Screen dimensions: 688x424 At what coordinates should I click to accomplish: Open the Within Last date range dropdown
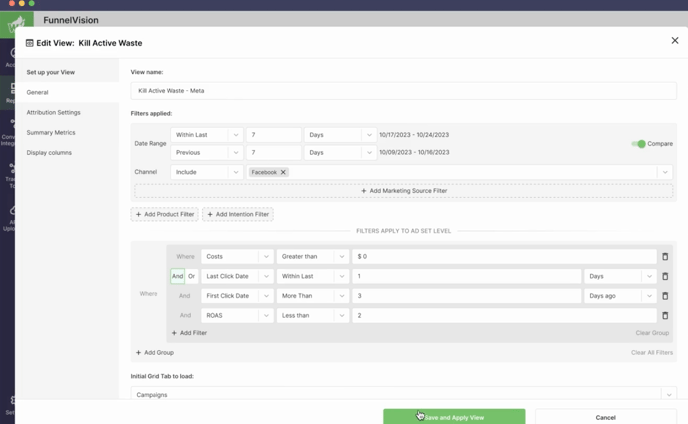click(x=207, y=135)
